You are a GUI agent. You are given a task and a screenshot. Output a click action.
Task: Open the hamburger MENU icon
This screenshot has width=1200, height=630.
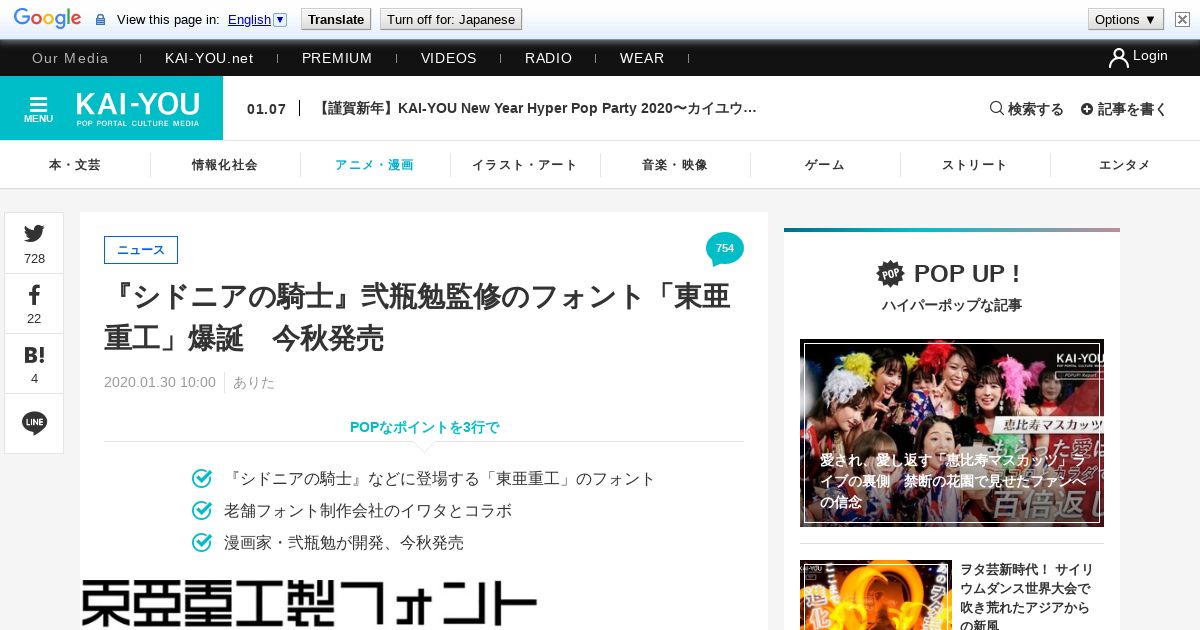coord(39,108)
